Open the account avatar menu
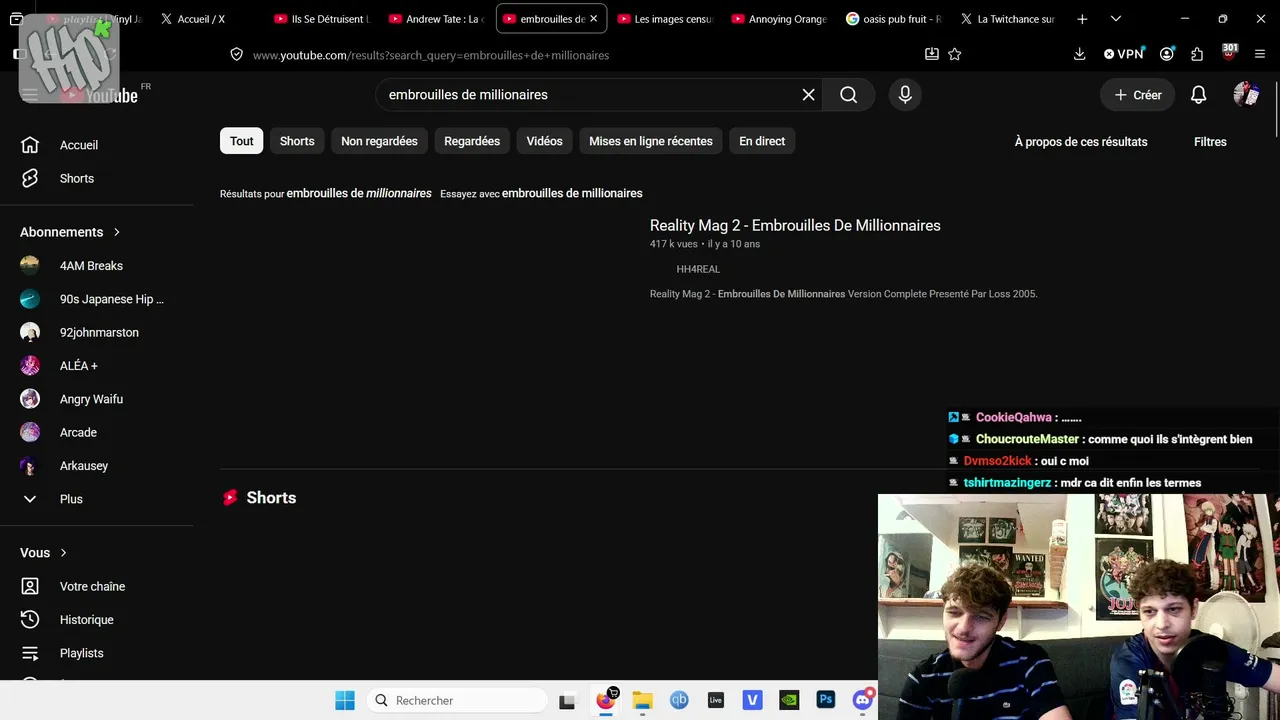The height and width of the screenshot is (720, 1280). click(1246, 95)
